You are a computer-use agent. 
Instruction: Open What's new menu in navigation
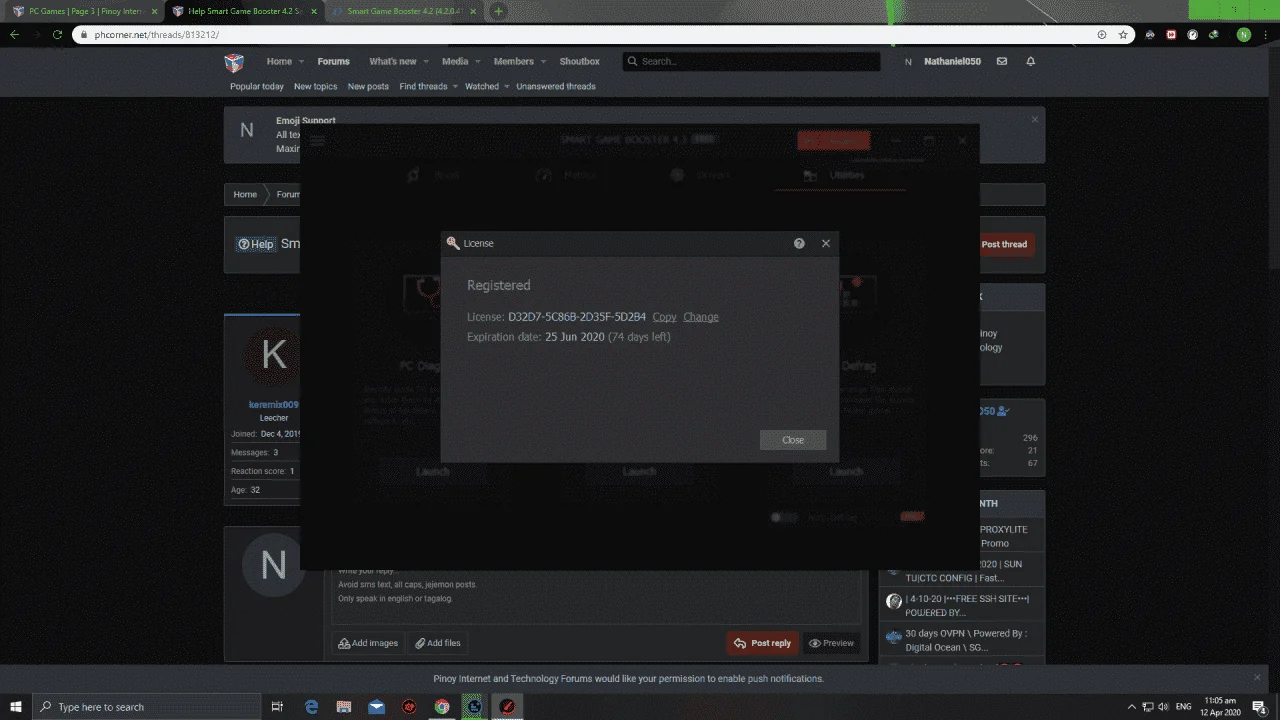[392, 62]
